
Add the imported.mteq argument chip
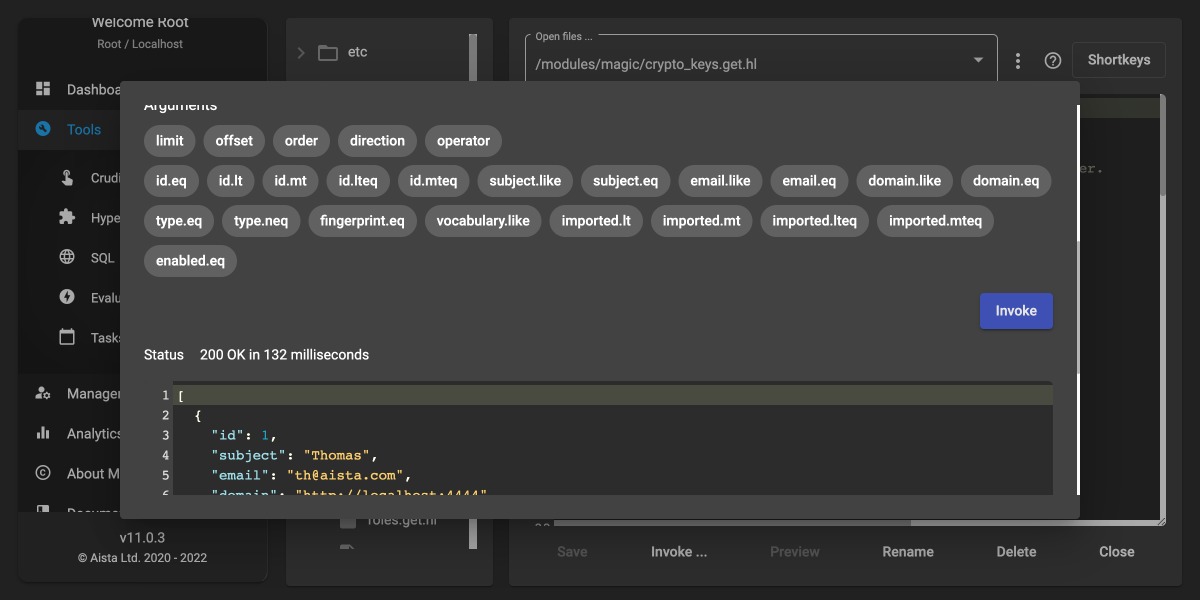[x=935, y=221]
